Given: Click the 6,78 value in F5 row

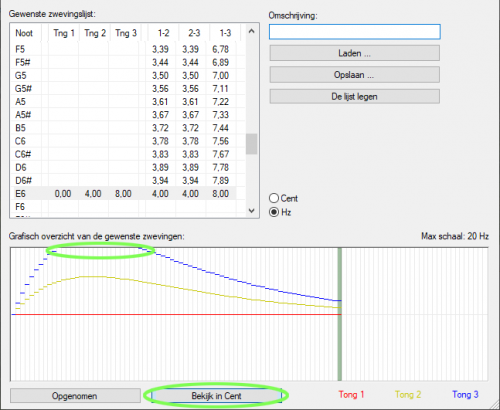Looking at the screenshot, I should click(220, 49).
